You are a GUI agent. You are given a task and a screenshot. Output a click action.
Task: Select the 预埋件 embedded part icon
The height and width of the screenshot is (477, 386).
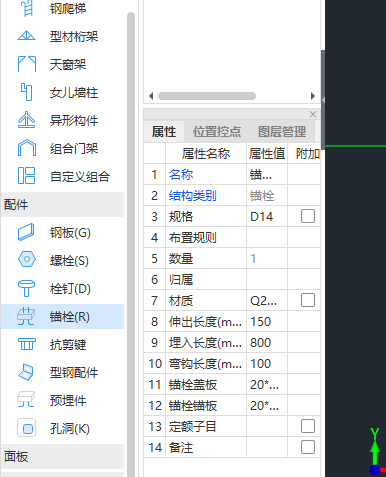point(27,400)
